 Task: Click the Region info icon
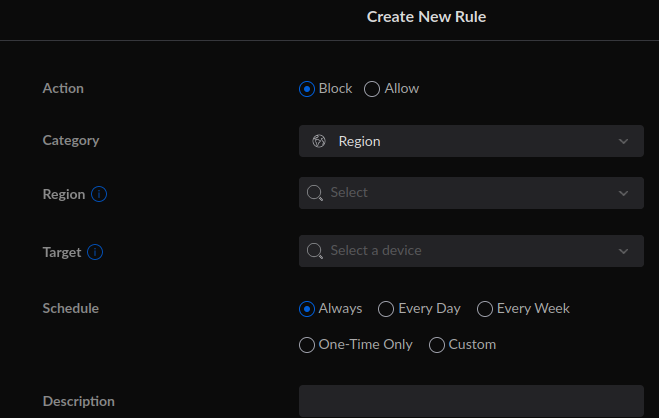click(x=99, y=194)
